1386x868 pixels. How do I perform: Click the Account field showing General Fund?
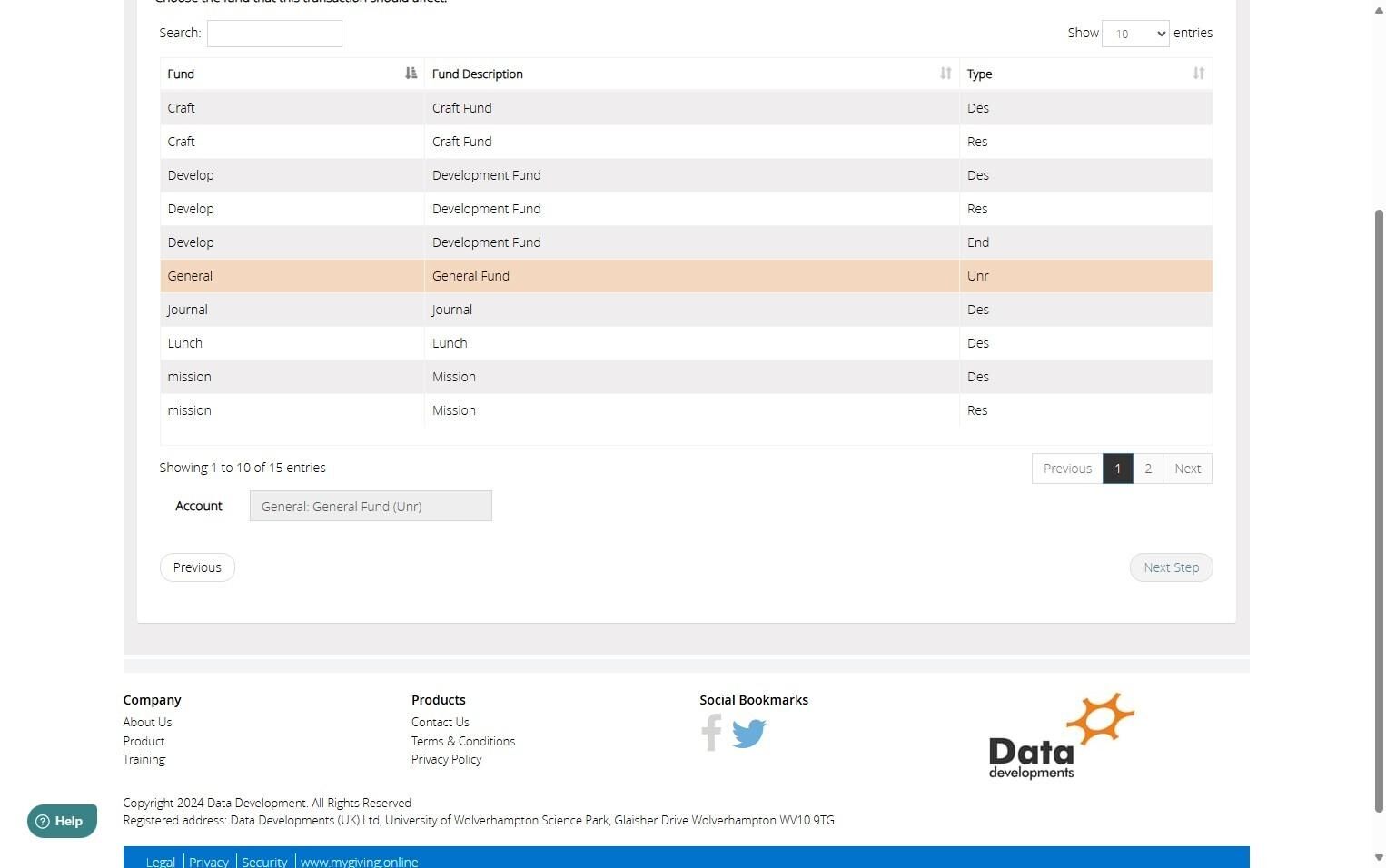point(371,506)
